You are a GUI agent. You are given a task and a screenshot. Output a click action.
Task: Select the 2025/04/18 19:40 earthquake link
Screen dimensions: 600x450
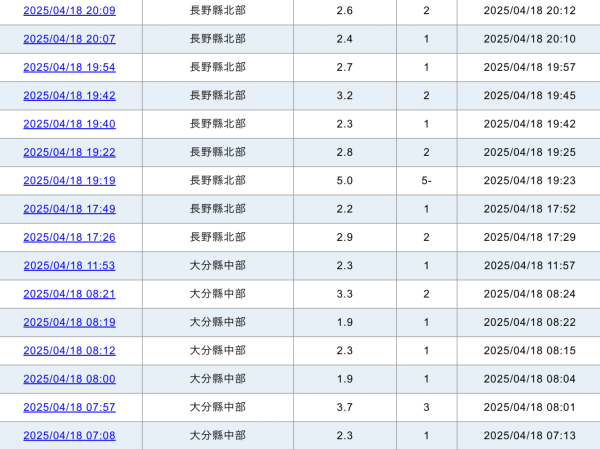[x=69, y=124]
